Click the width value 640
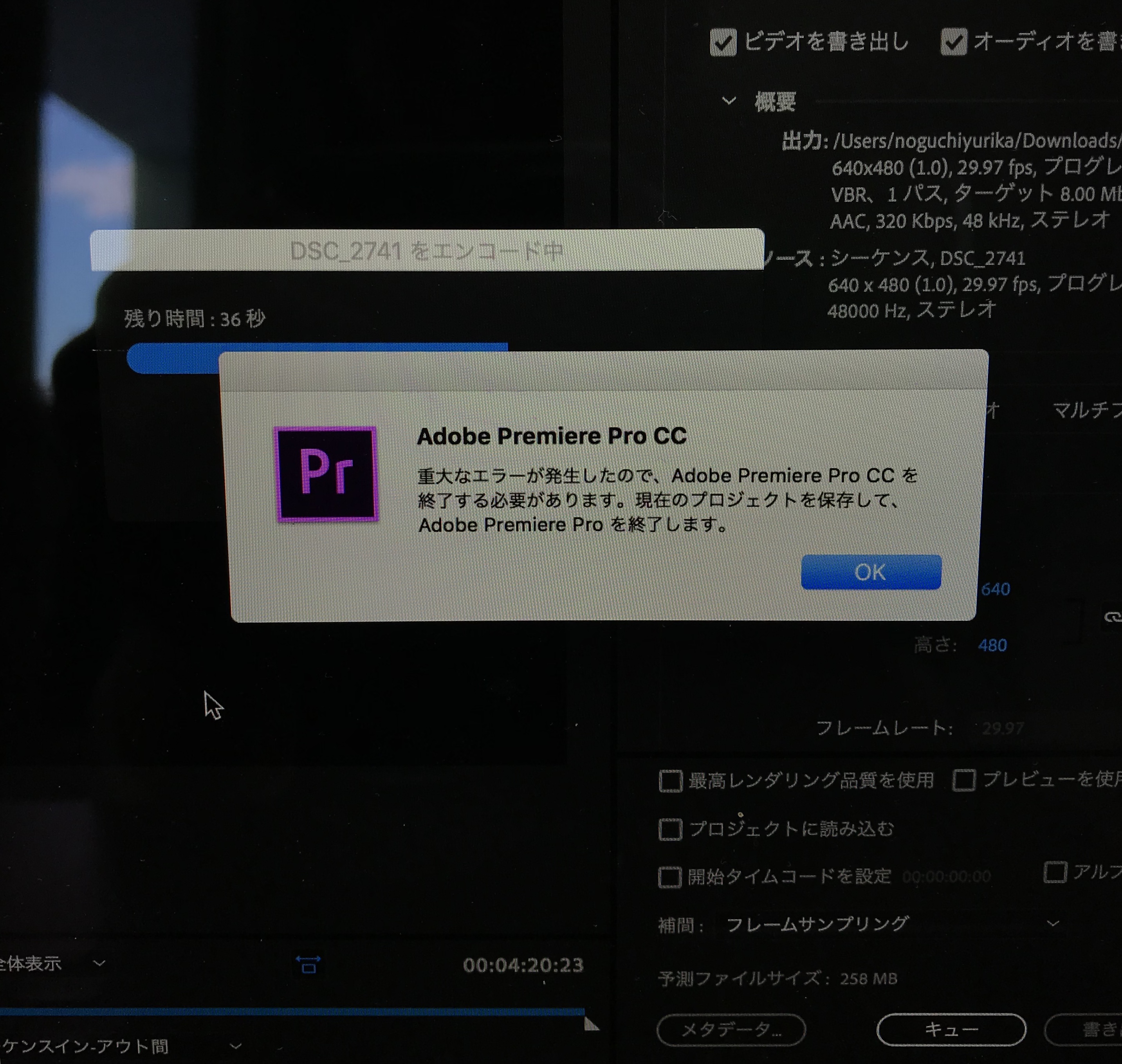The image size is (1122, 1064). point(996,589)
